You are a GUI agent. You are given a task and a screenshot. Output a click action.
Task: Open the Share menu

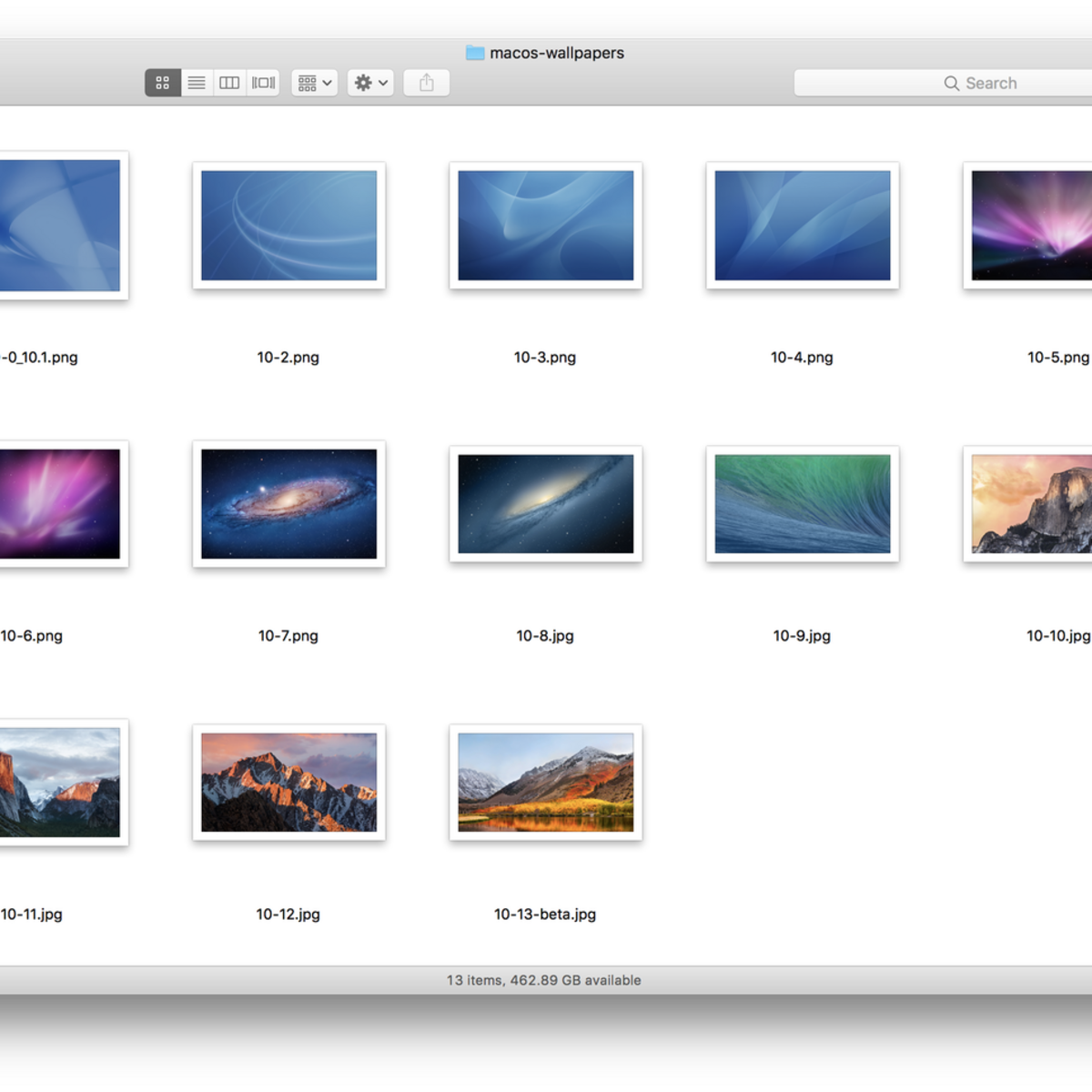[425, 83]
